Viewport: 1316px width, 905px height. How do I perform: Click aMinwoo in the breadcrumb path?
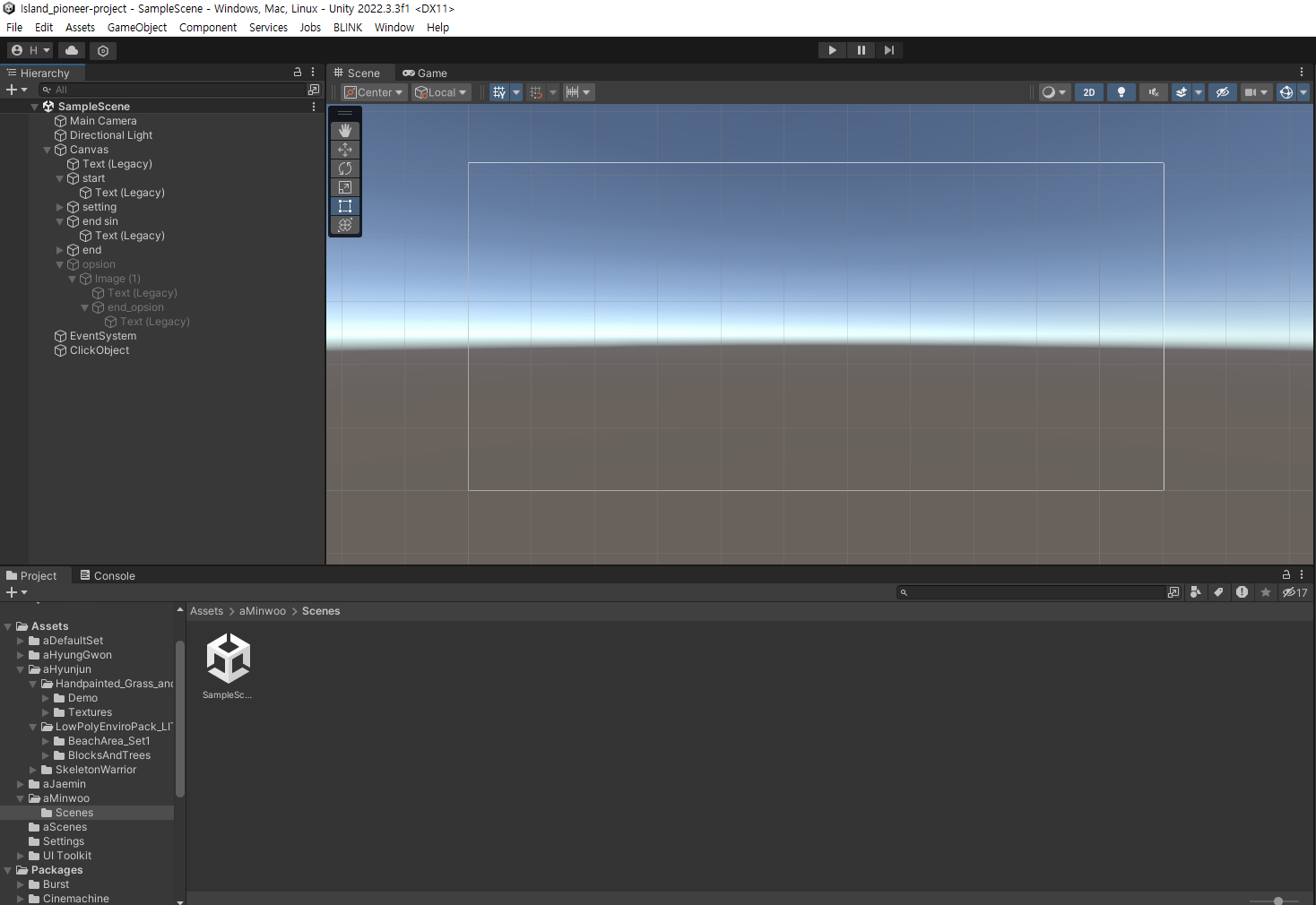(x=262, y=611)
